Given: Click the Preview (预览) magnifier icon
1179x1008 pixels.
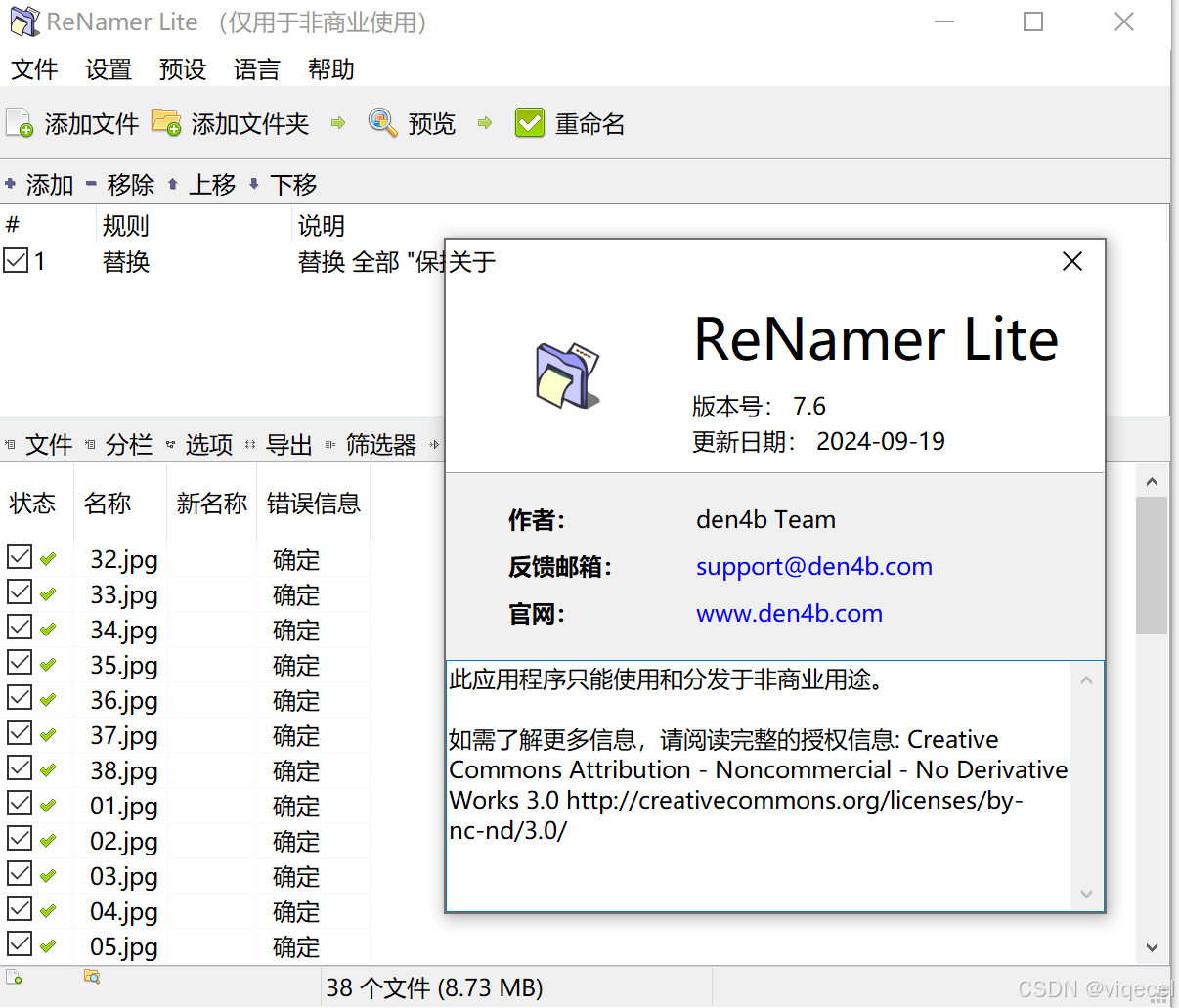Looking at the screenshot, I should point(382,123).
